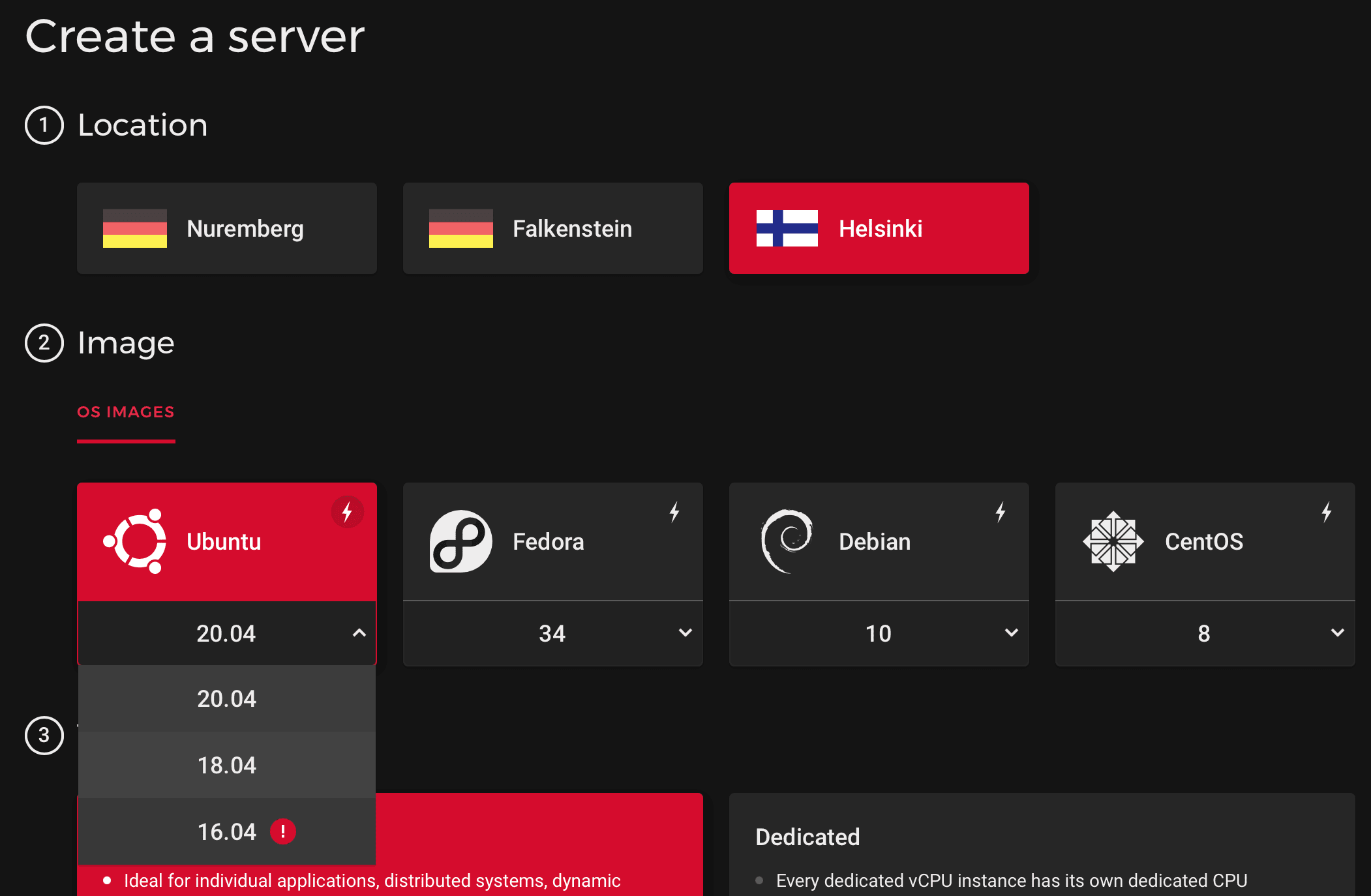The height and width of the screenshot is (896, 1371).
Task: Choose version 20.04 in the open list
Action: click(x=226, y=698)
